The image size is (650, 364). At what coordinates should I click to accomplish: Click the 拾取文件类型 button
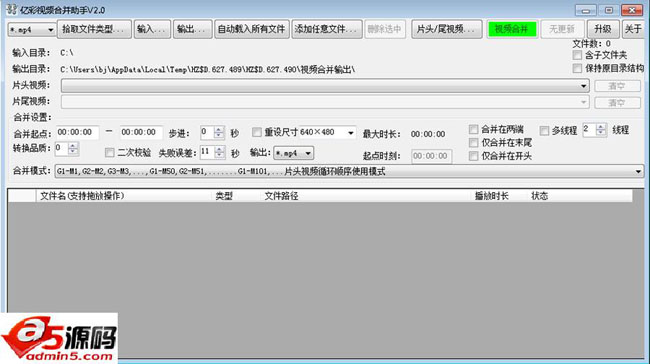point(94,29)
